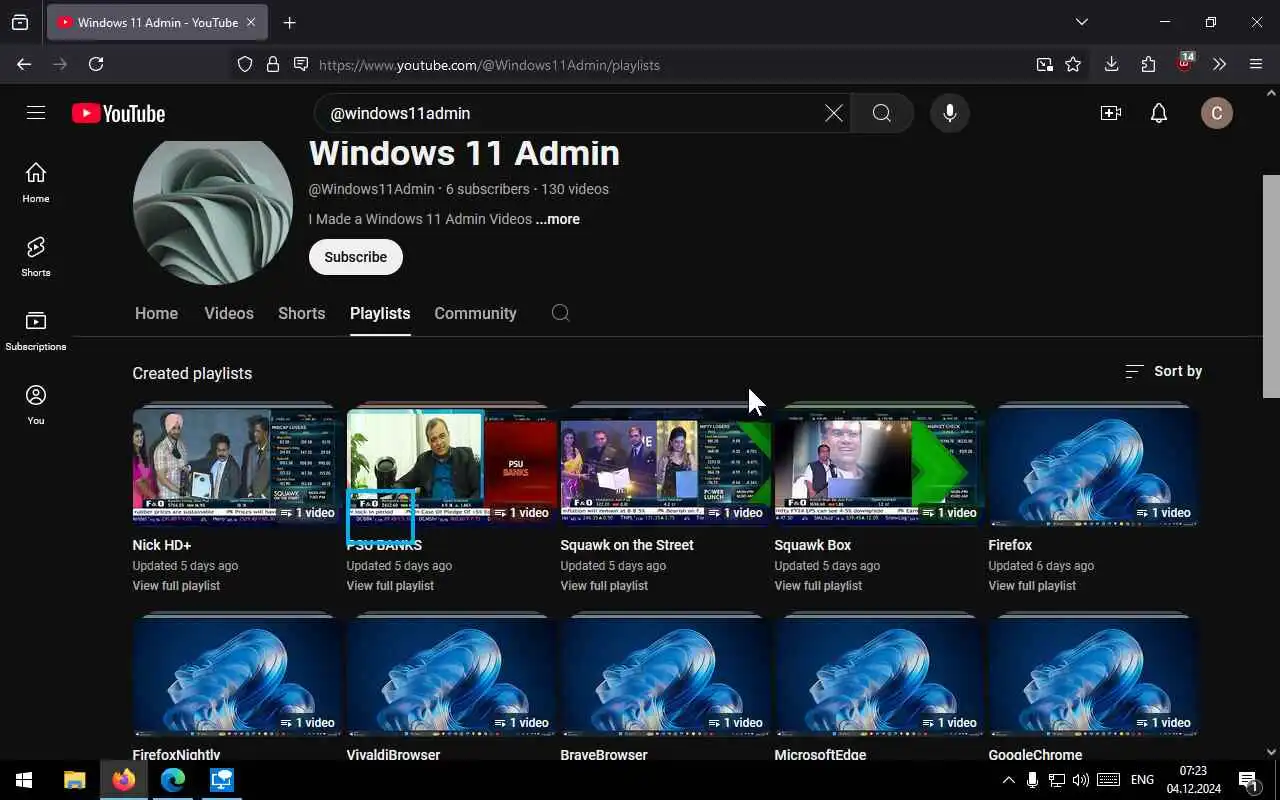Open the action center notification icon
1280x800 pixels.
[1248, 780]
